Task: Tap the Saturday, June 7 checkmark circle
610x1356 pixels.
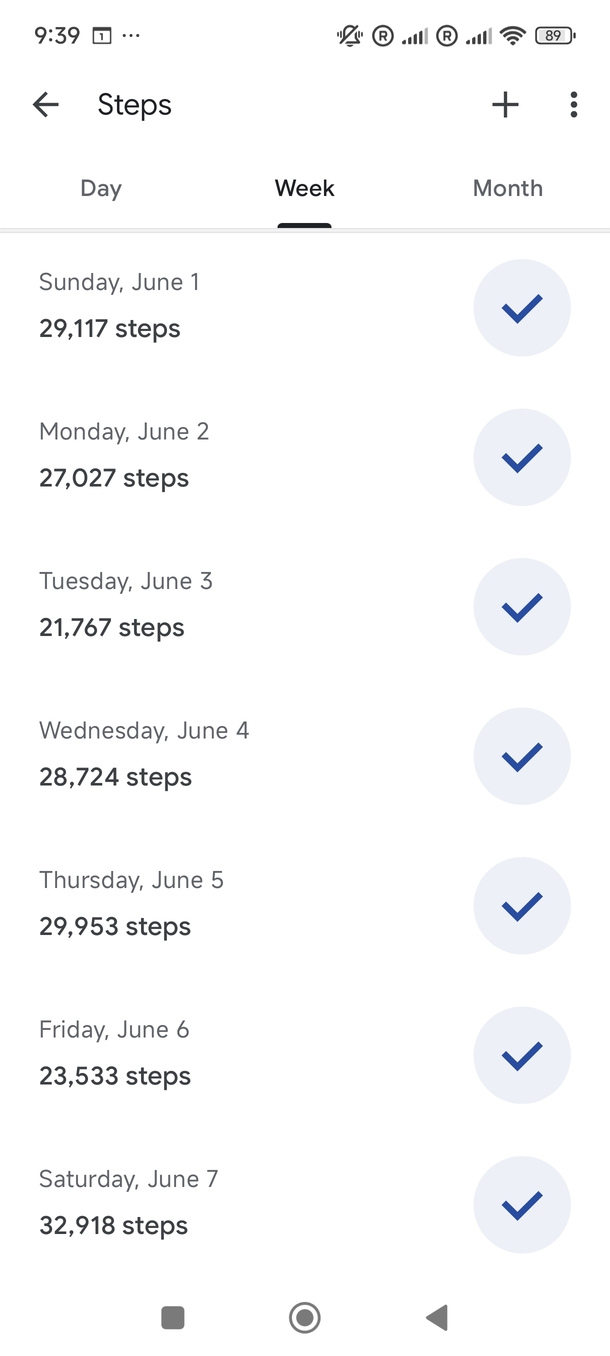Action: [521, 1205]
